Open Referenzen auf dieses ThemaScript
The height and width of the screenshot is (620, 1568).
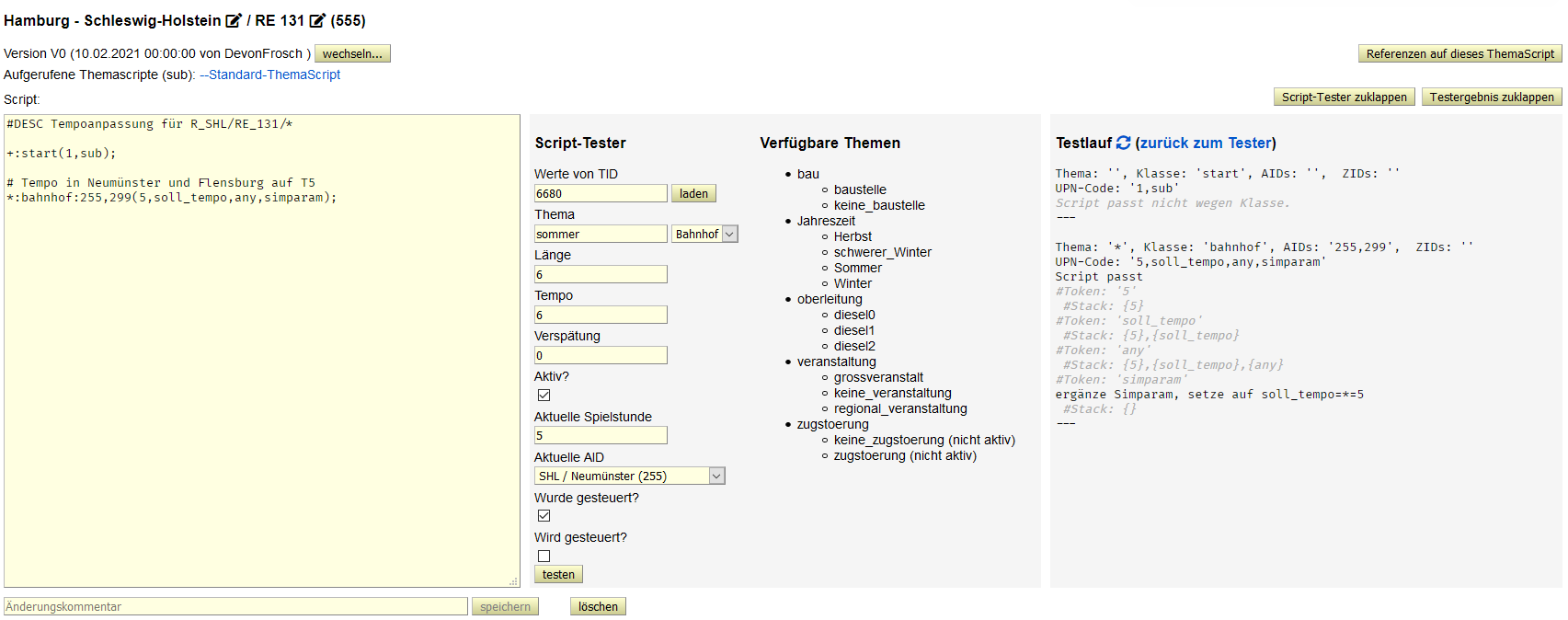point(1459,54)
